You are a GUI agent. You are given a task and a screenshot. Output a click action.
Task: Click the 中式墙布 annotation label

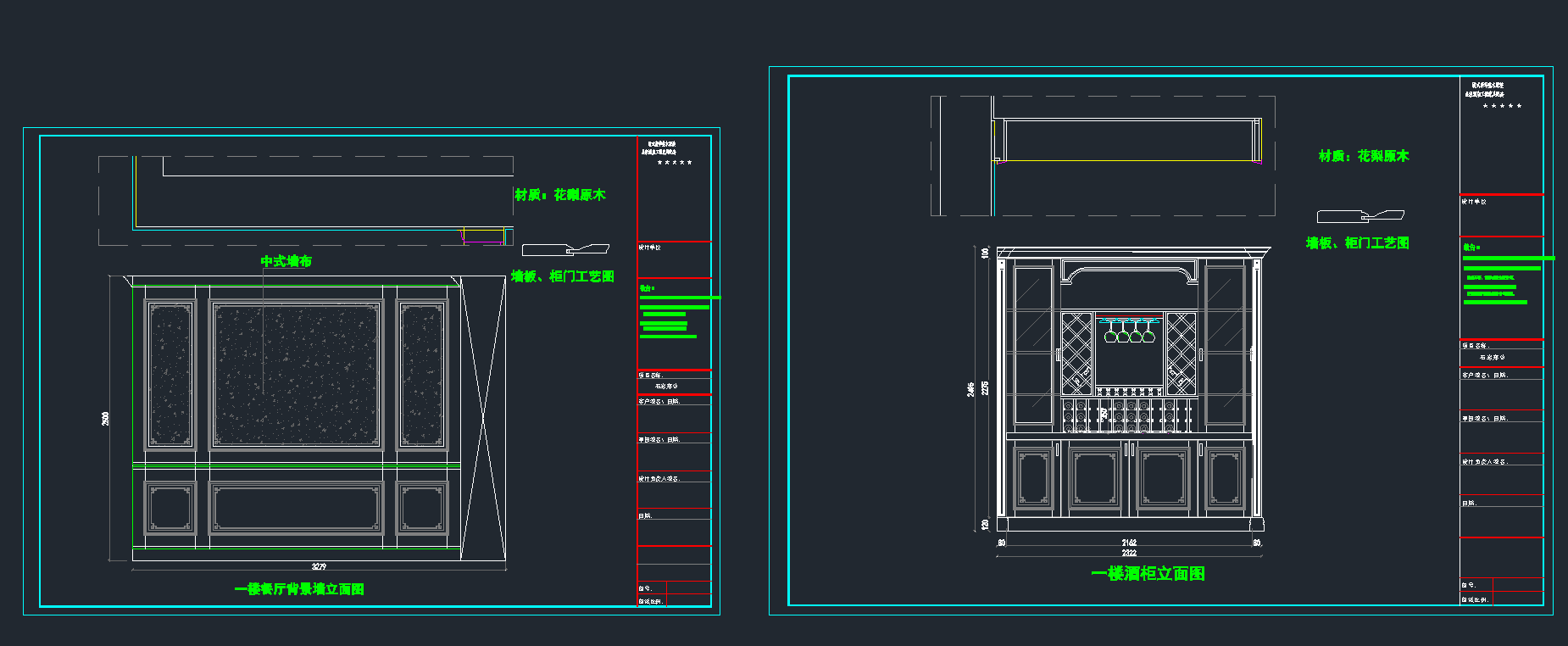(x=286, y=261)
